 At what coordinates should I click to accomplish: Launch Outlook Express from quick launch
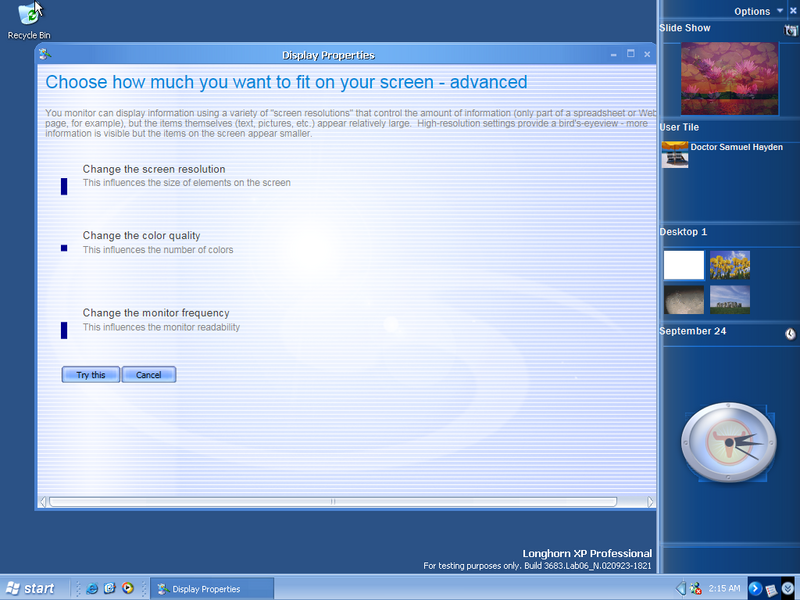click(x=110, y=588)
